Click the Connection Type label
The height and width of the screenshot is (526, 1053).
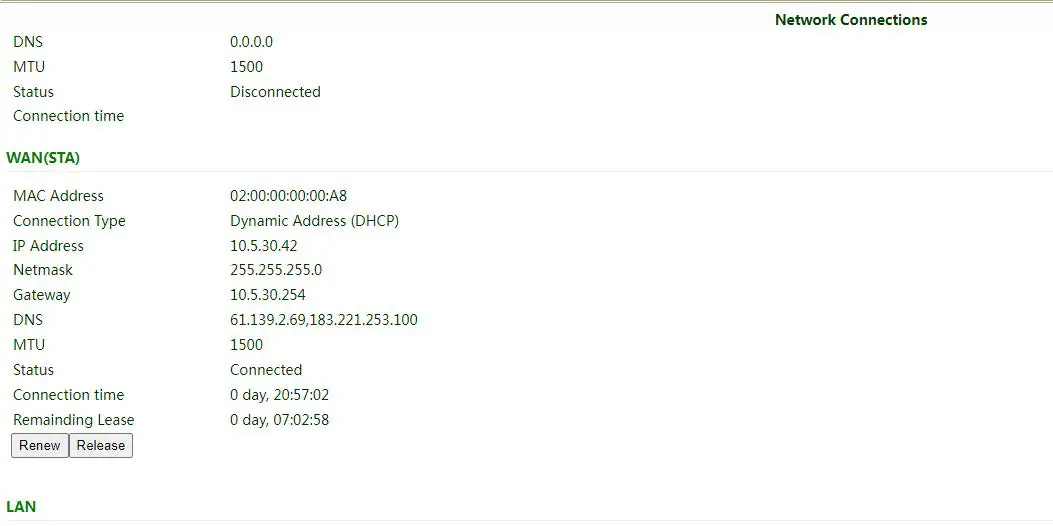click(69, 221)
